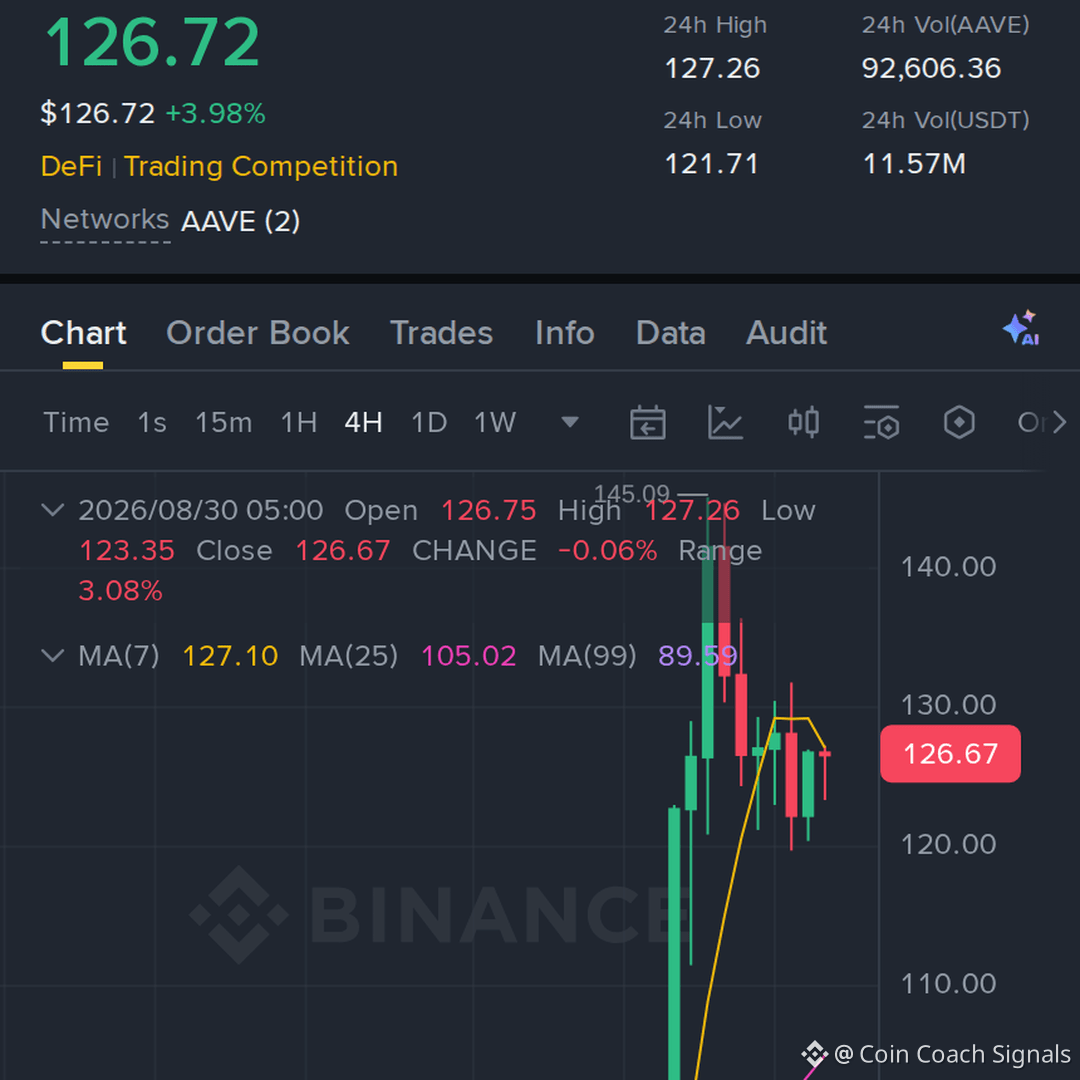Select the 1W chart interval
The height and width of the screenshot is (1080, 1080).
click(495, 422)
